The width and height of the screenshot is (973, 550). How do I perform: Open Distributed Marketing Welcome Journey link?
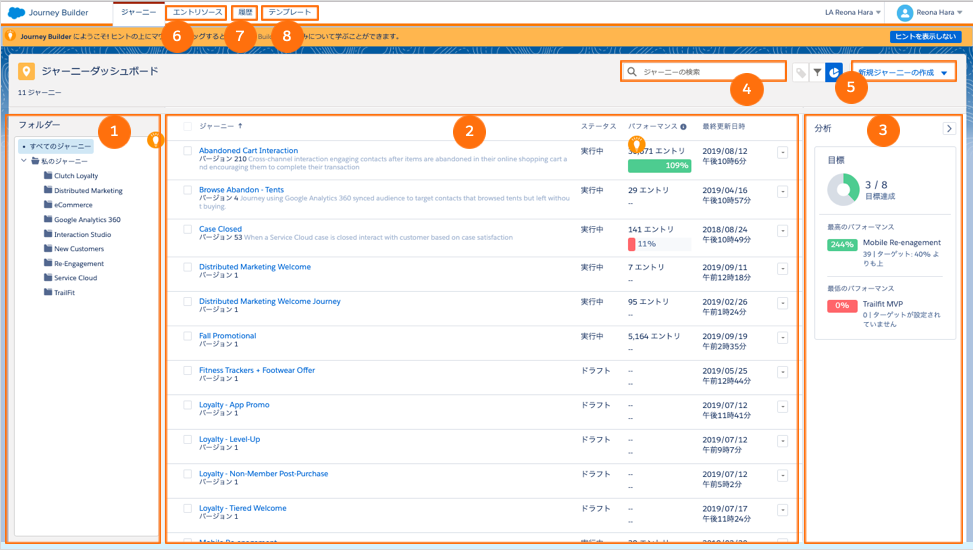coord(269,301)
